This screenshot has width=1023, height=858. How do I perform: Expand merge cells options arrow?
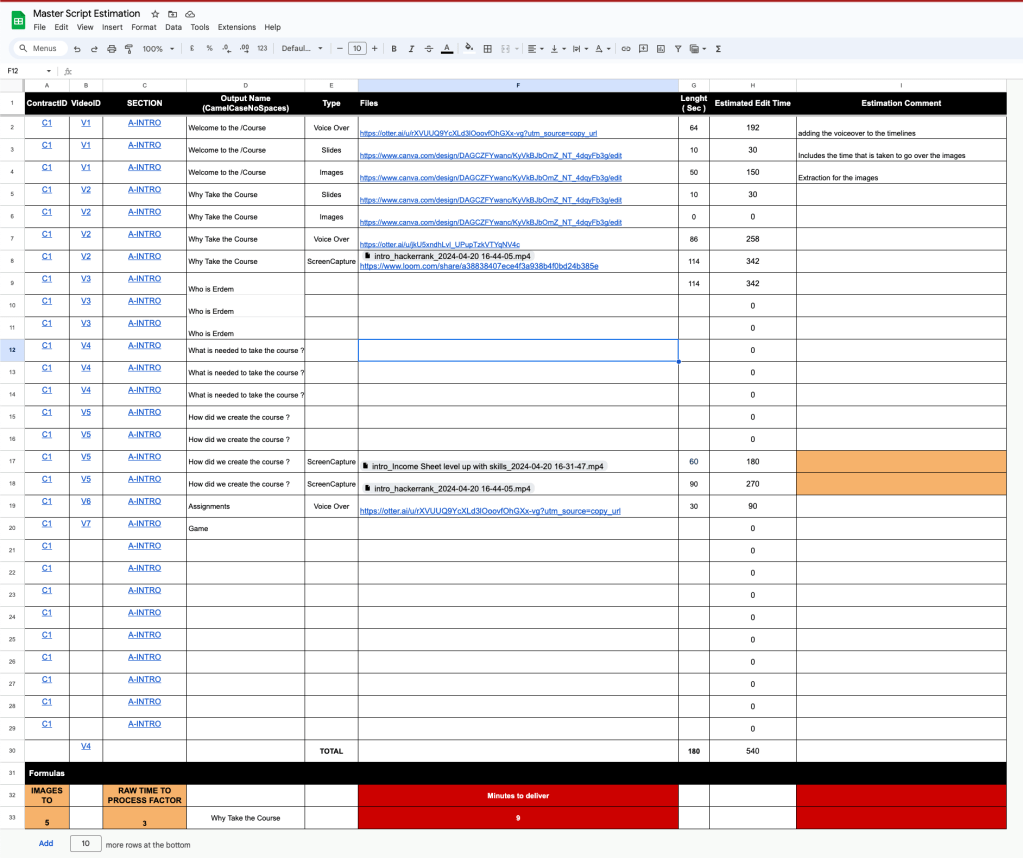tap(517, 49)
